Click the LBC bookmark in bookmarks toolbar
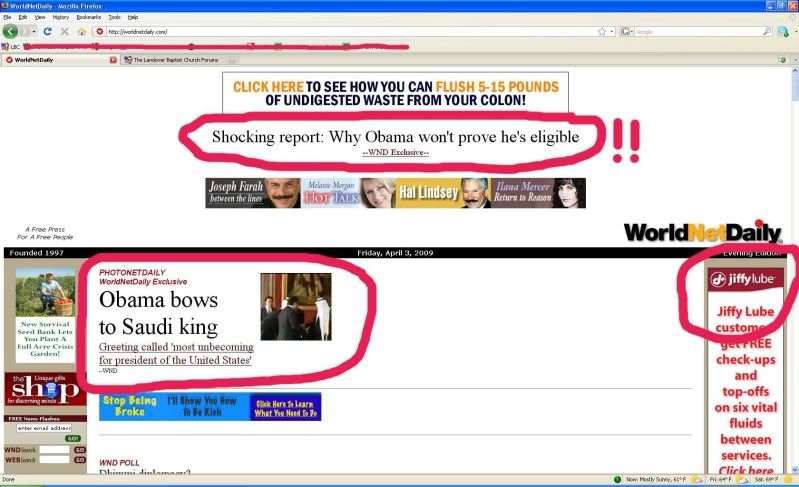 11,47
